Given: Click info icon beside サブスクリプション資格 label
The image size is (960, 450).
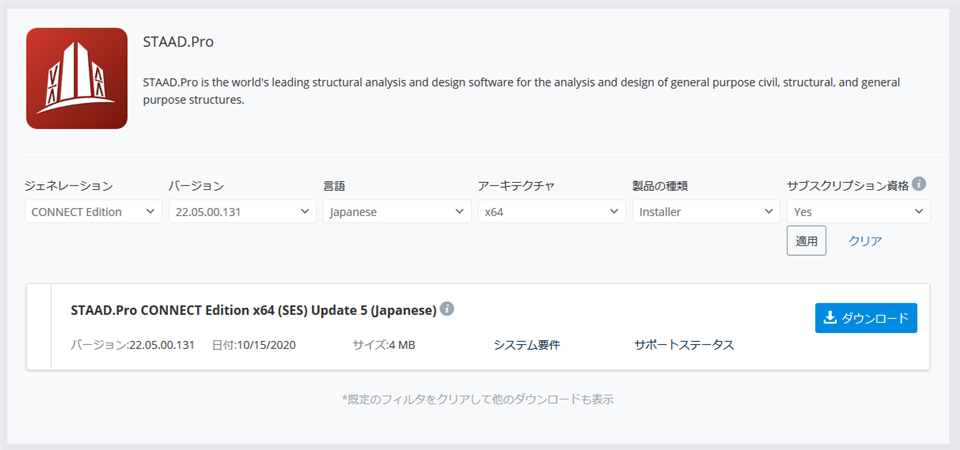Looking at the screenshot, I should (x=918, y=183).
